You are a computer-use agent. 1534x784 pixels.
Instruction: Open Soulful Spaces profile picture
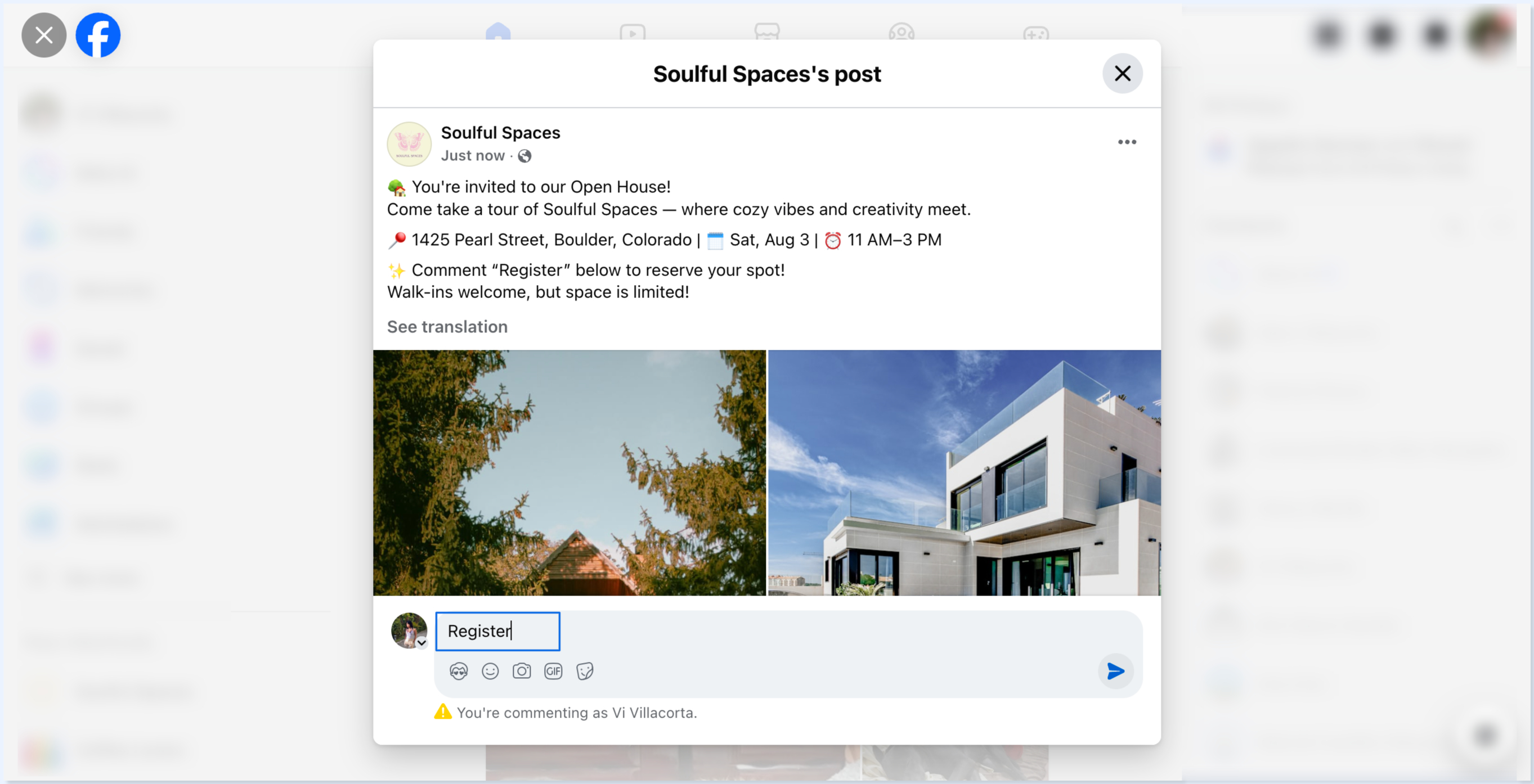(x=409, y=144)
